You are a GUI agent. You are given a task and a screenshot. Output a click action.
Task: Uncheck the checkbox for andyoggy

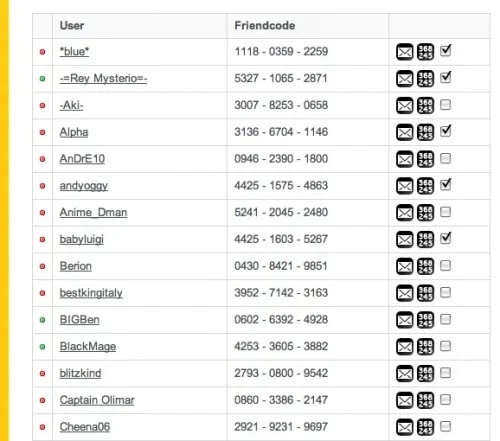[446, 184]
